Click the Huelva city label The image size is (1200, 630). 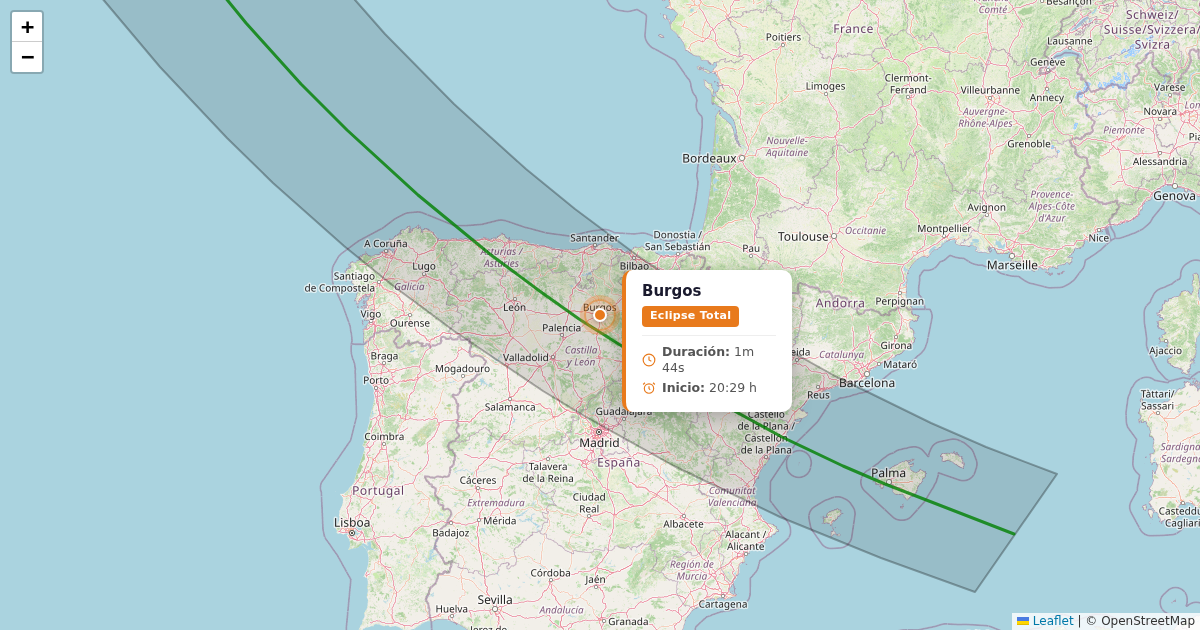[452, 609]
